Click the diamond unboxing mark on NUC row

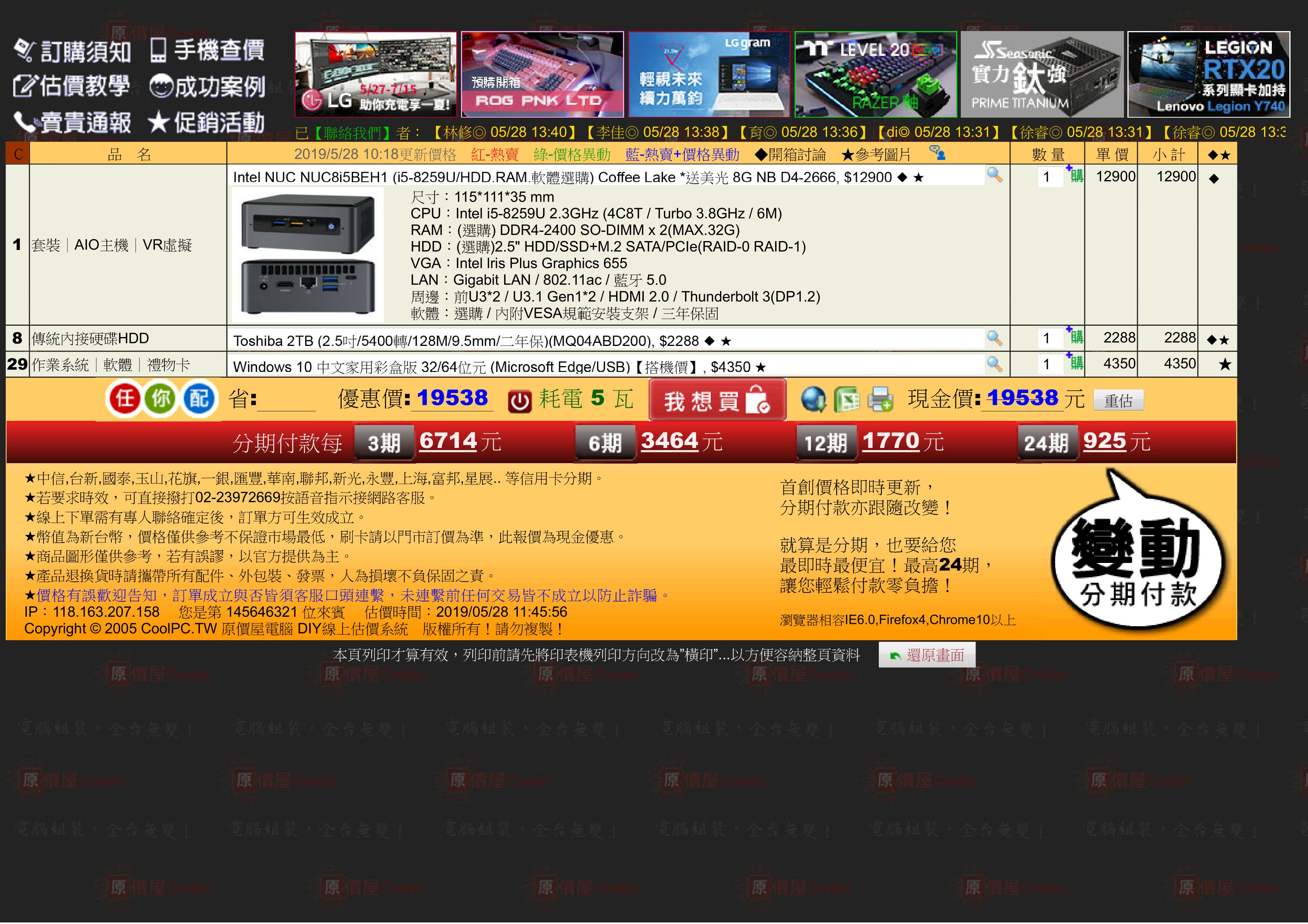tap(1213, 179)
